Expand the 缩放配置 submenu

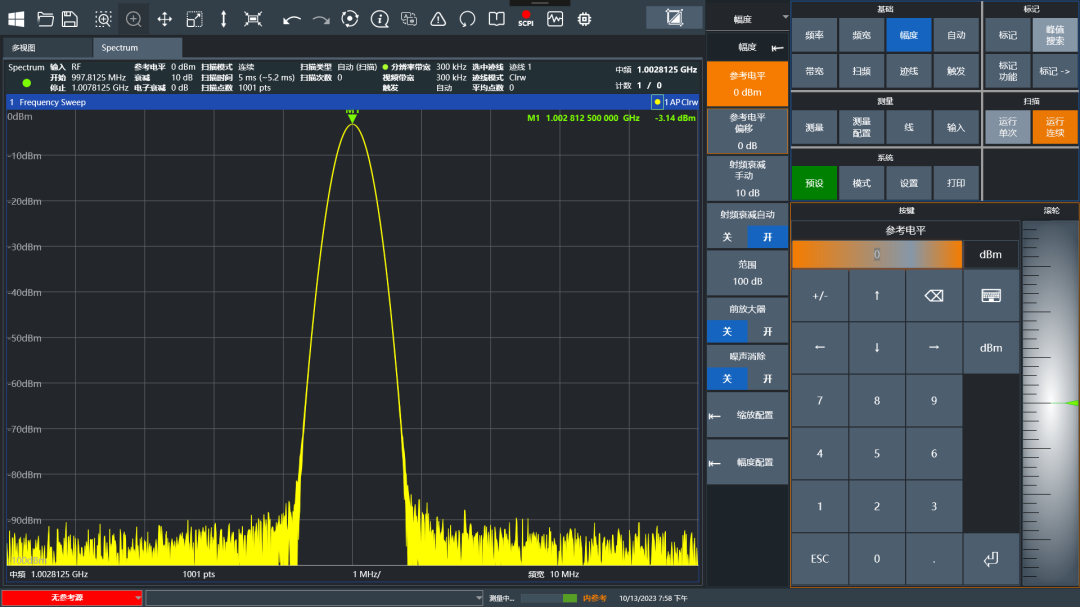(747, 415)
